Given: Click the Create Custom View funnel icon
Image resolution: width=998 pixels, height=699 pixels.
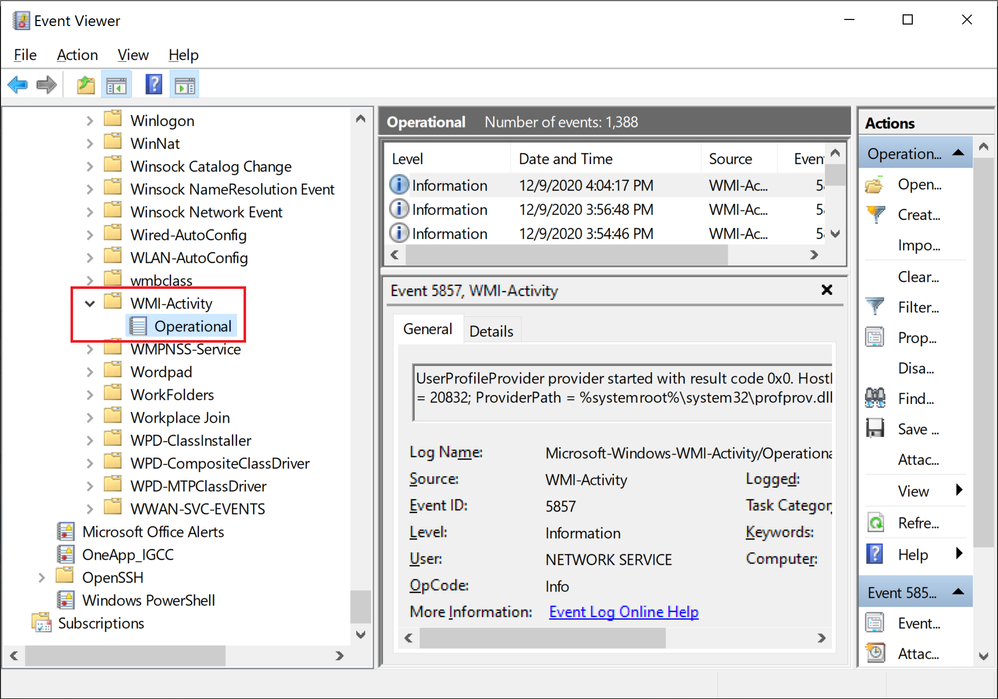Looking at the screenshot, I should pos(876,215).
